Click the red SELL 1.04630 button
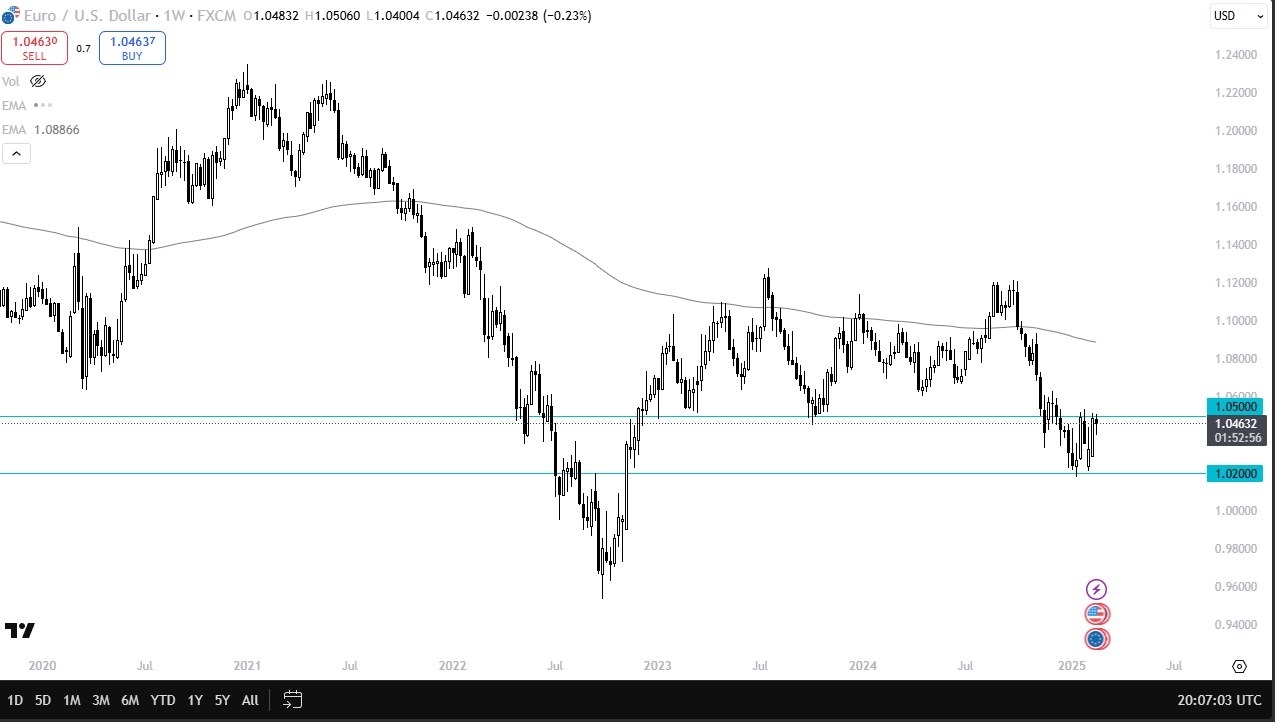The image size is (1275, 722). click(34, 48)
